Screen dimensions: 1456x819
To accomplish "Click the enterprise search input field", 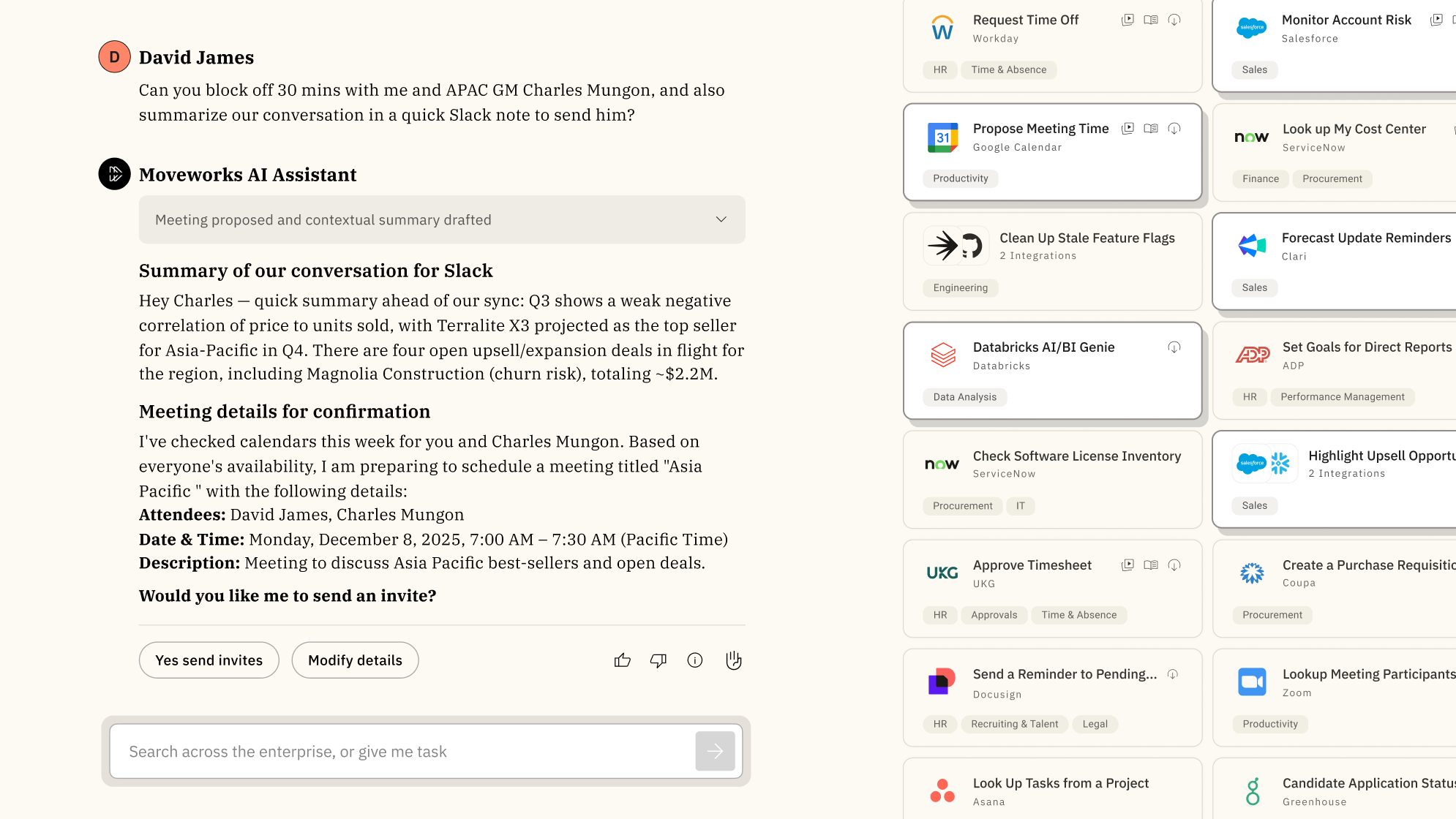I will [x=402, y=752].
